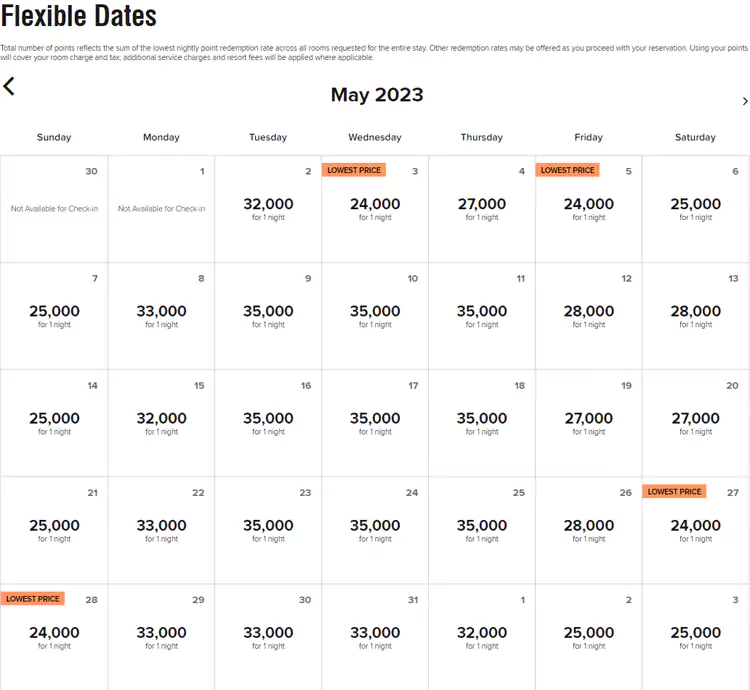Pick May 28 lowest price 24,000
Screen dimensions: 750x690
[x=54, y=636]
